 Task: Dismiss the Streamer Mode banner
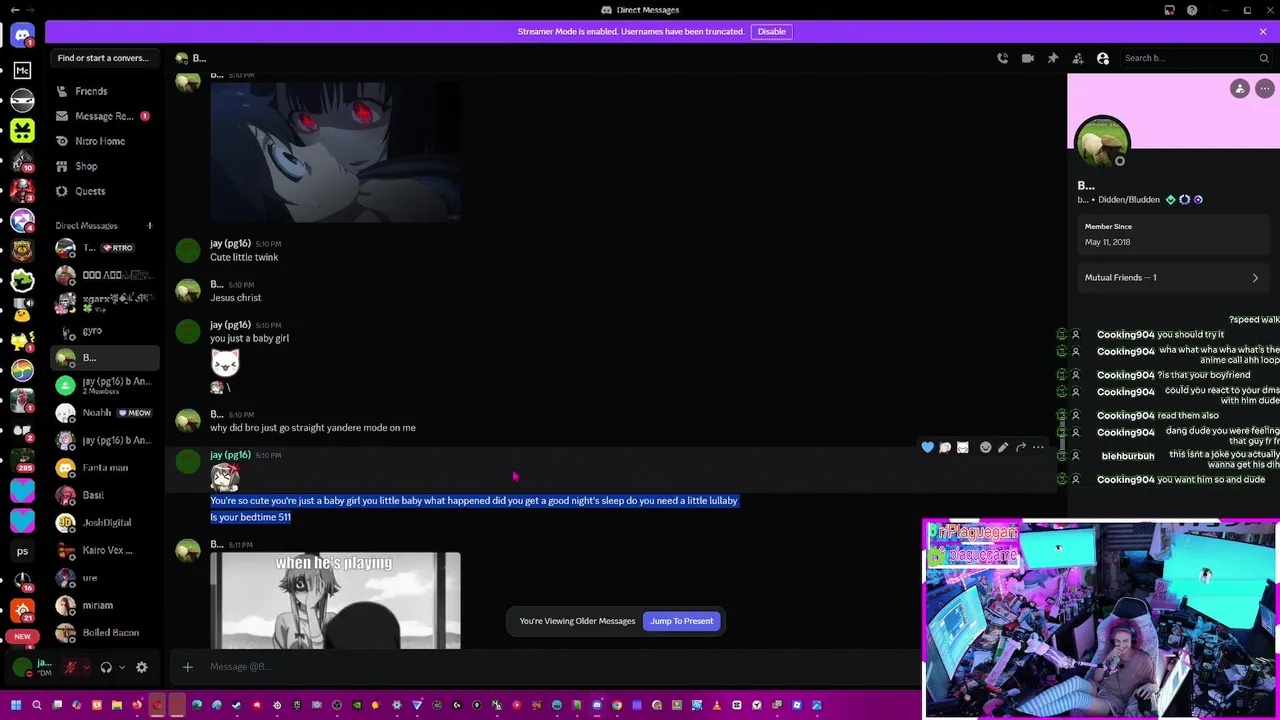tap(1263, 31)
